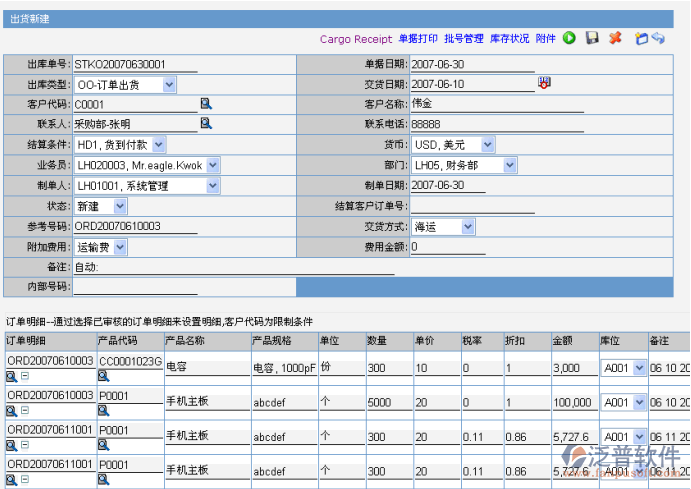
Task: Click the floppy disk save icon
Action: click(x=592, y=38)
